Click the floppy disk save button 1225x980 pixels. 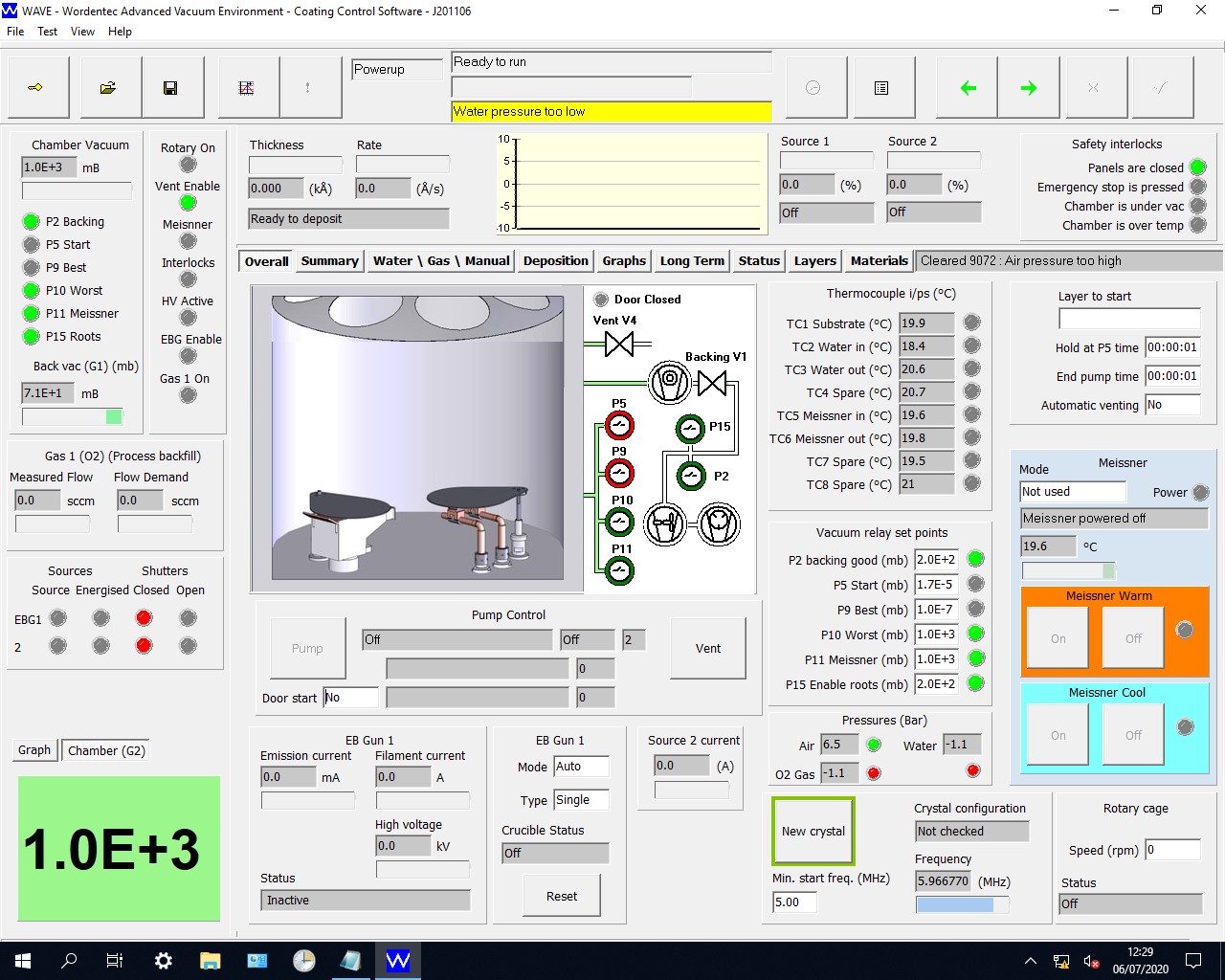point(170,88)
